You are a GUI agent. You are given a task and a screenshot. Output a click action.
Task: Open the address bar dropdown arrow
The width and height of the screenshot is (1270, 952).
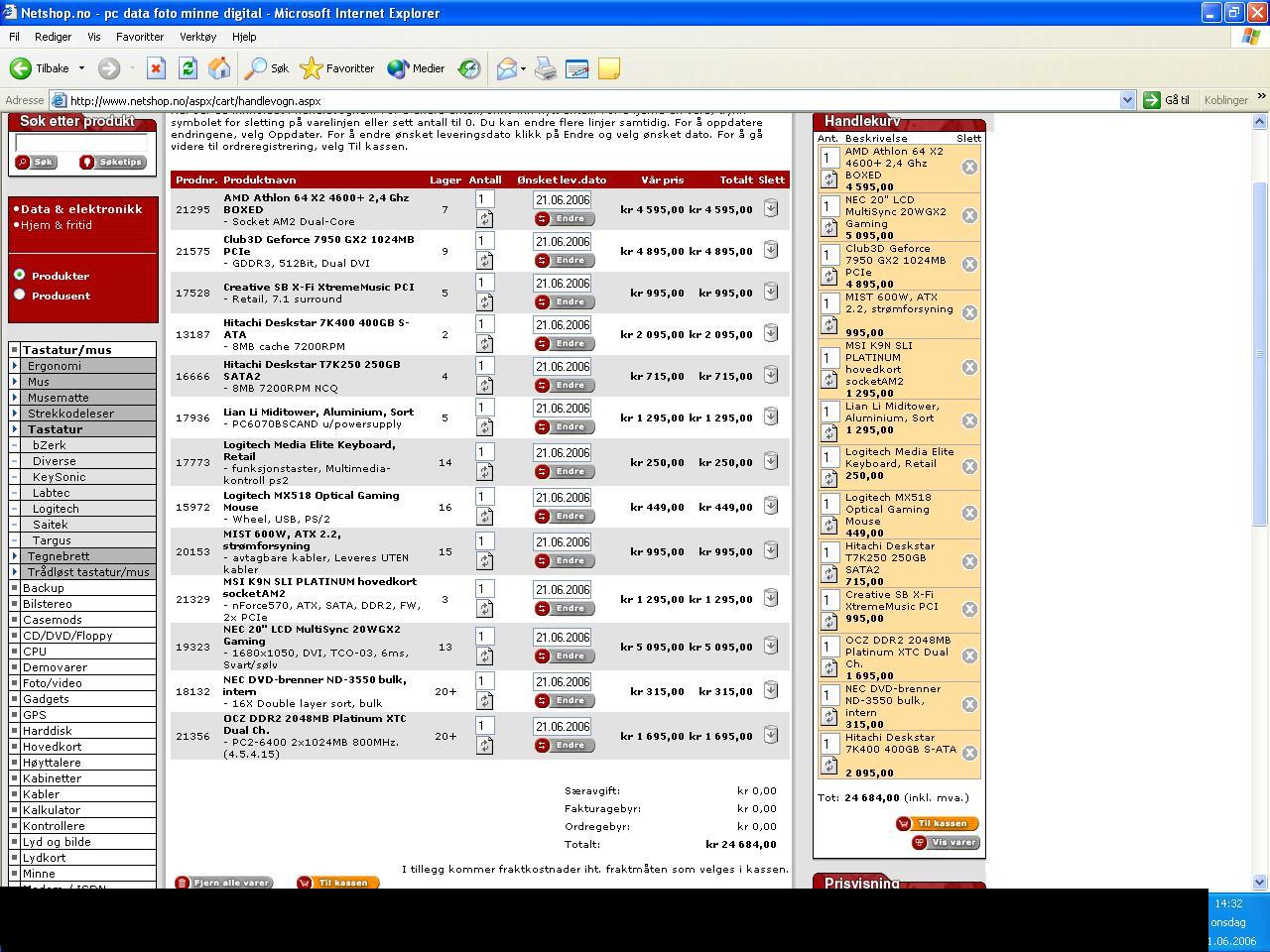[x=1127, y=100]
